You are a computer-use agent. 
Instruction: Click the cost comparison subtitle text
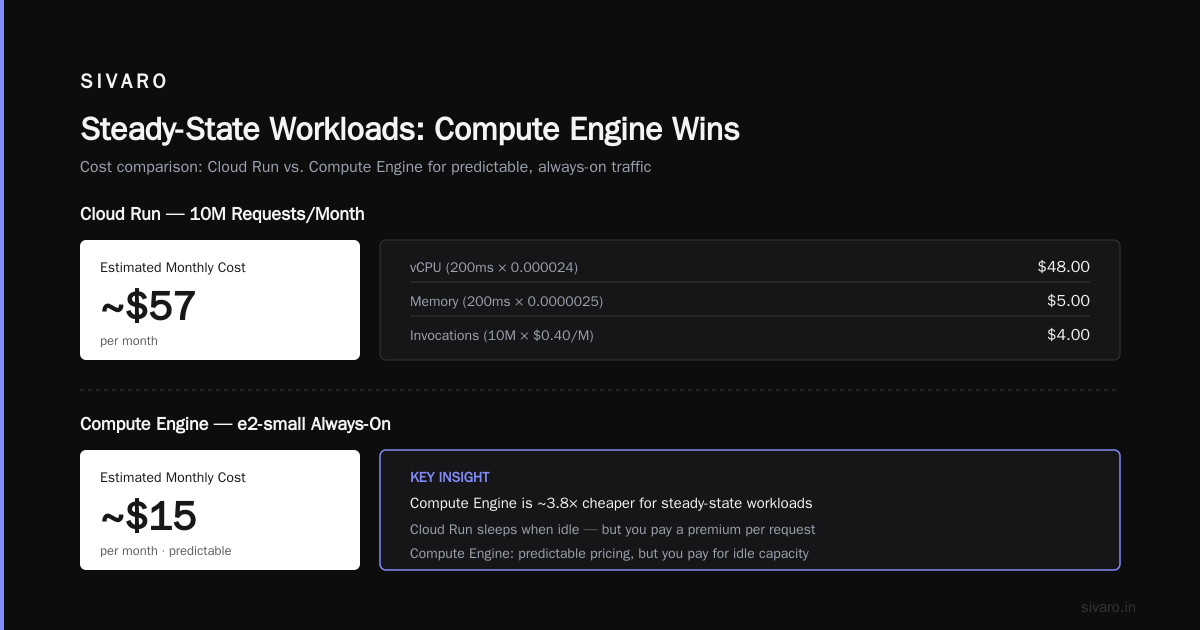pos(365,167)
